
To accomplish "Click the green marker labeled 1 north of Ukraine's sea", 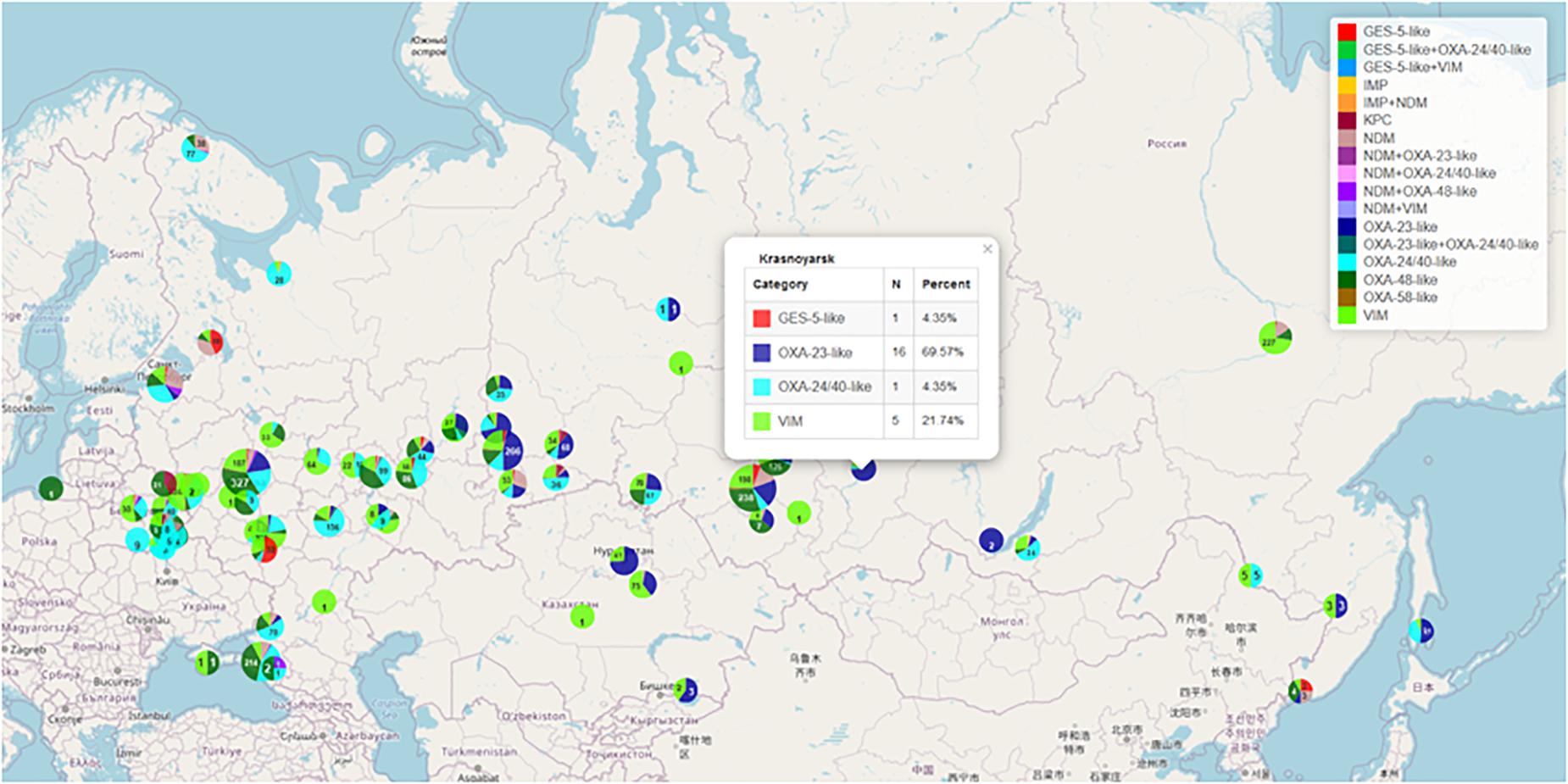I will point(324,603).
